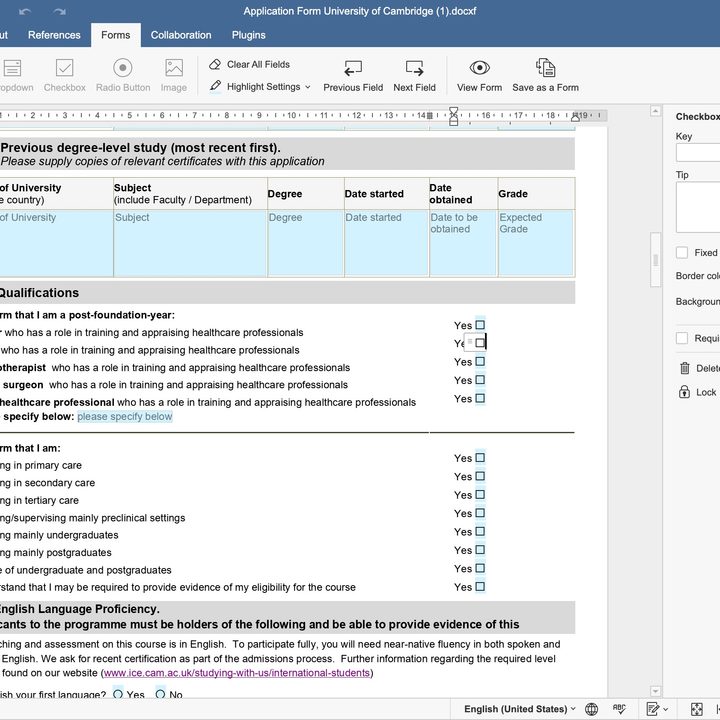720x720 pixels.
Task: Click the scroll up arrow of document
Action: 655,111
